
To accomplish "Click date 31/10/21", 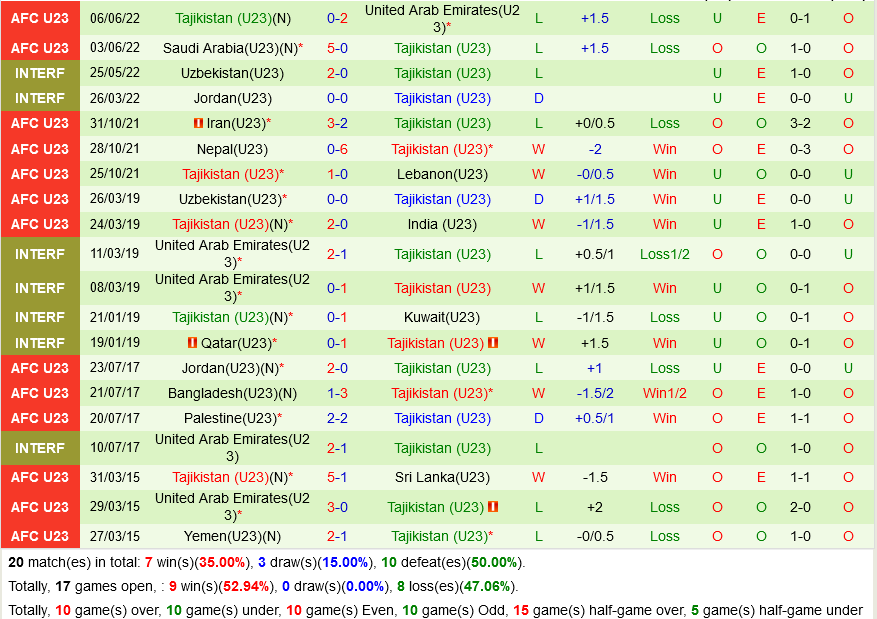I will (115, 123).
